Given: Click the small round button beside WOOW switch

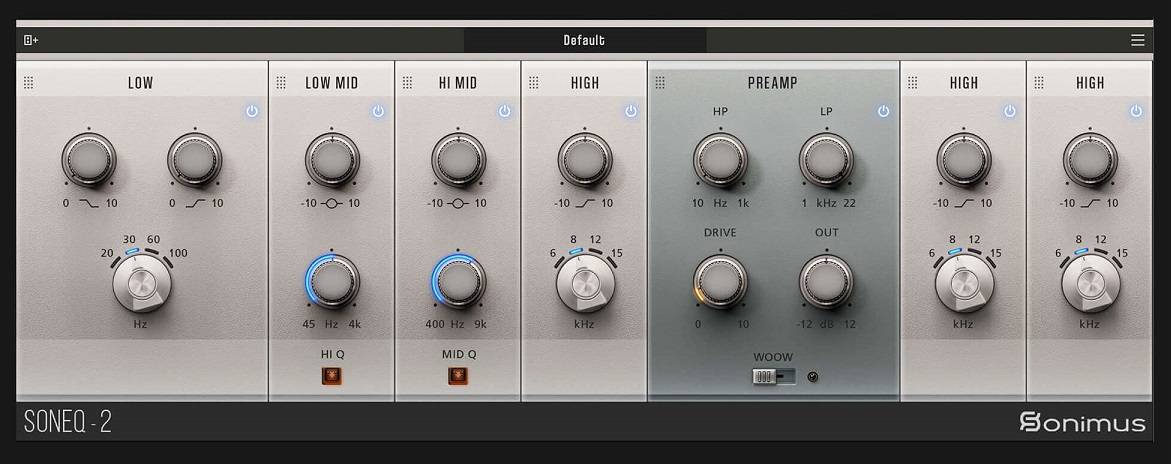Looking at the screenshot, I should point(812,377).
